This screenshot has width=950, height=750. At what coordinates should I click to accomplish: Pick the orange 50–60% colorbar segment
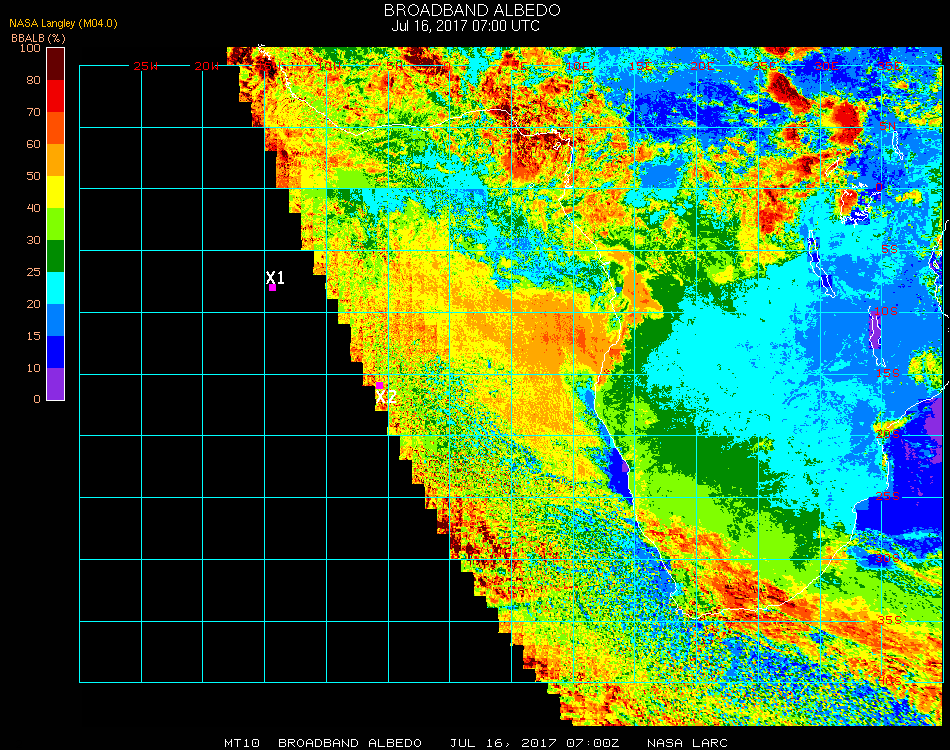click(56, 160)
